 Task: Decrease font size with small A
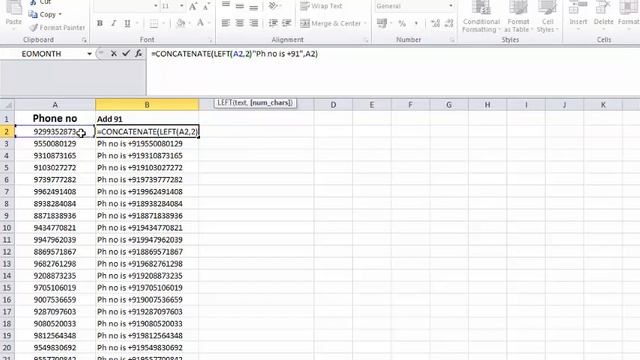point(206,6)
